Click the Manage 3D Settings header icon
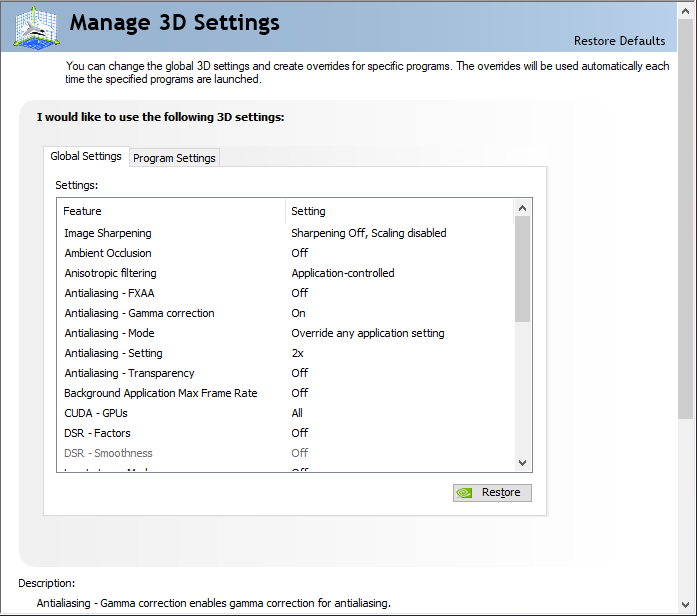The height and width of the screenshot is (616, 697). tap(36, 28)
